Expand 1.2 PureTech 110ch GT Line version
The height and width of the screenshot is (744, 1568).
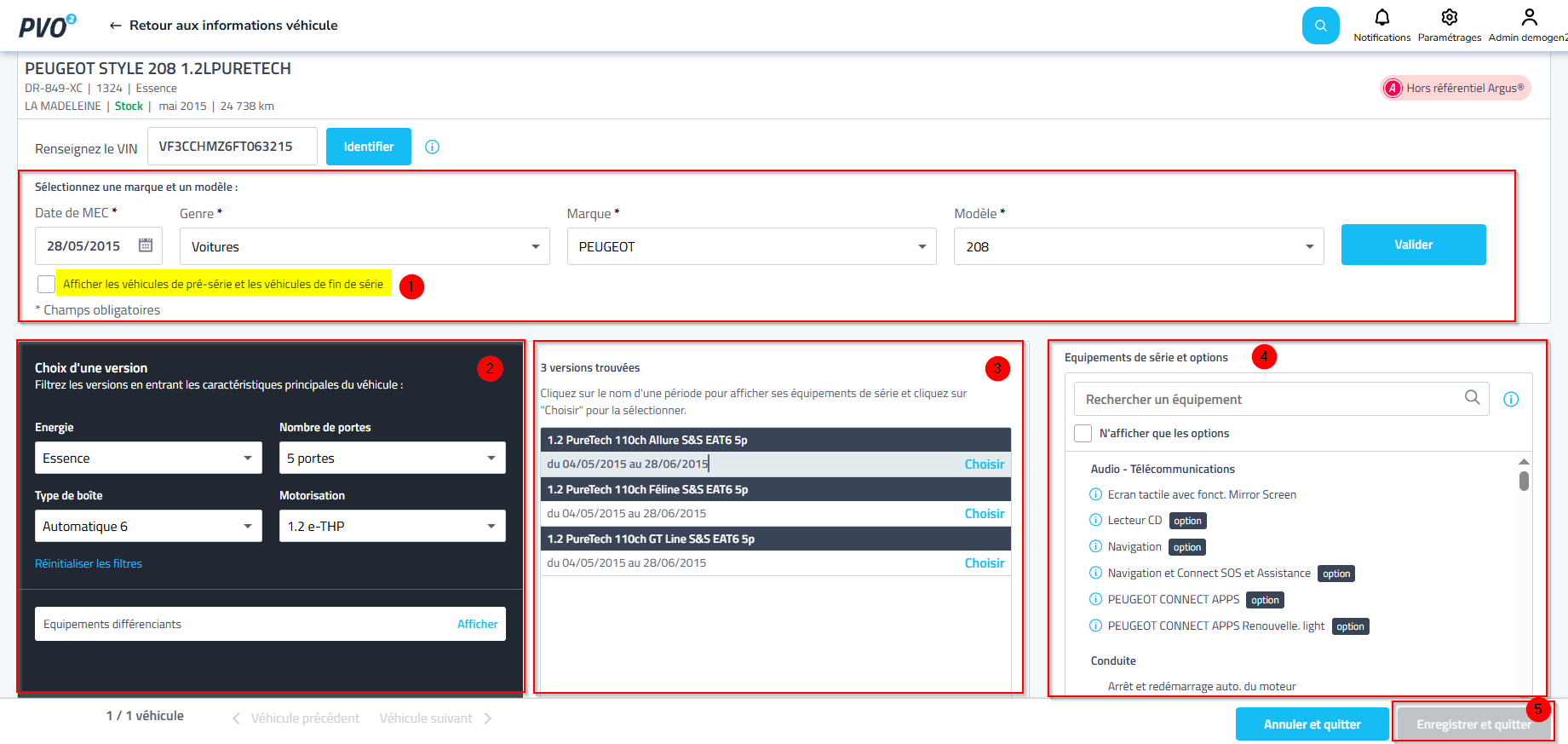[776, 539]
